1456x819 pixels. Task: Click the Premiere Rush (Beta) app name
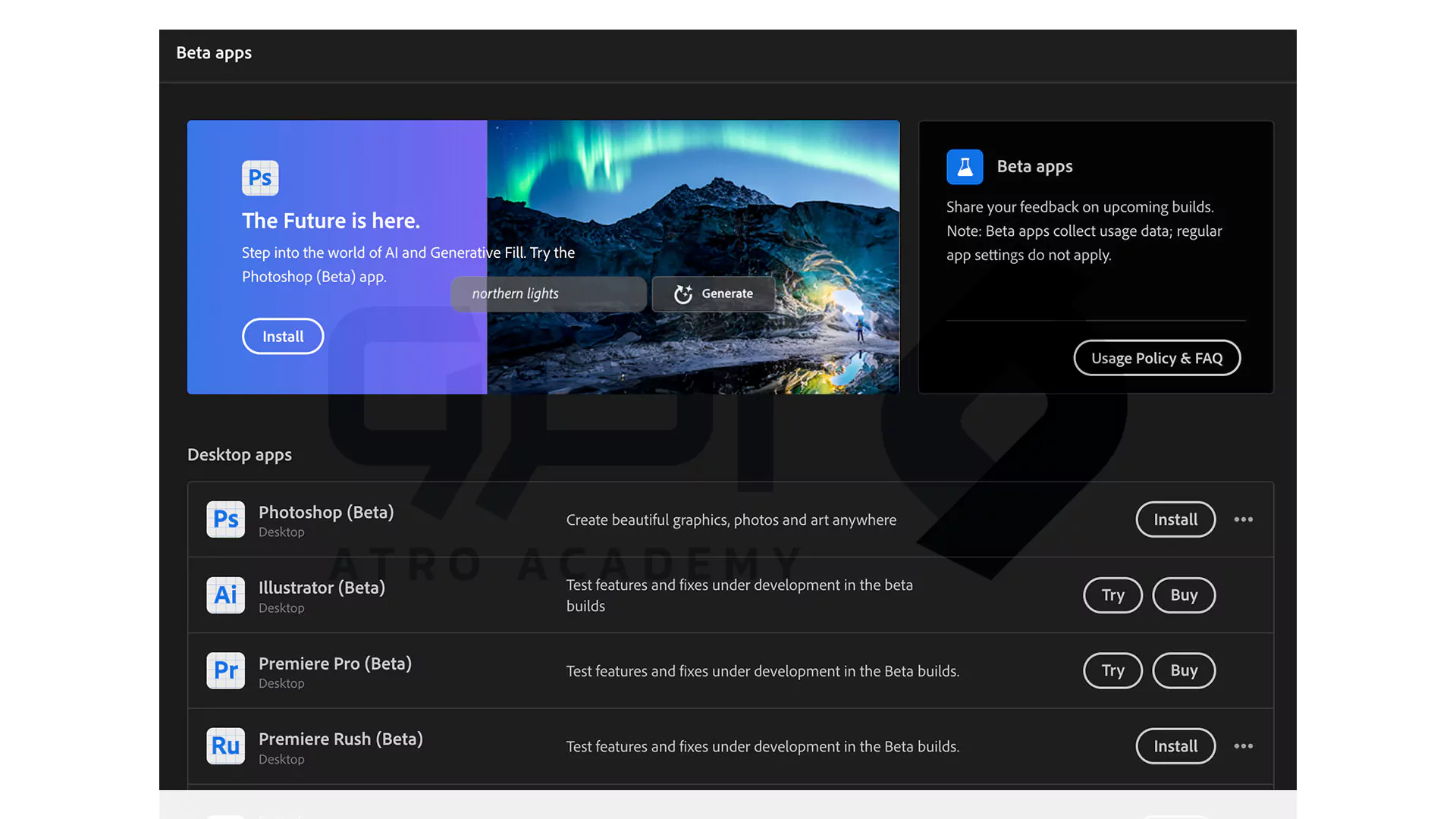[340, 739]
